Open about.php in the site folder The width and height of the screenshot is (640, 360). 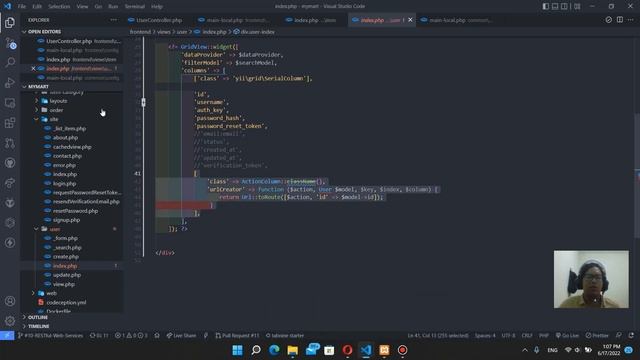tap(65, 138)
